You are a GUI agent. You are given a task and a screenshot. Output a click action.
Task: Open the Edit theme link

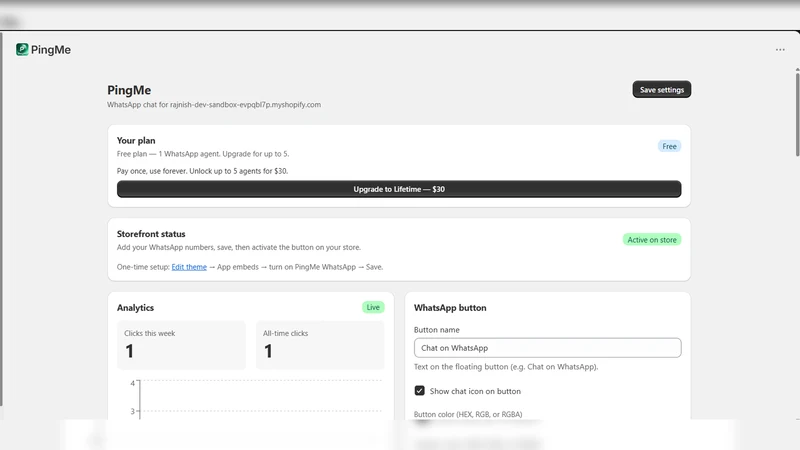coord(189,267)
